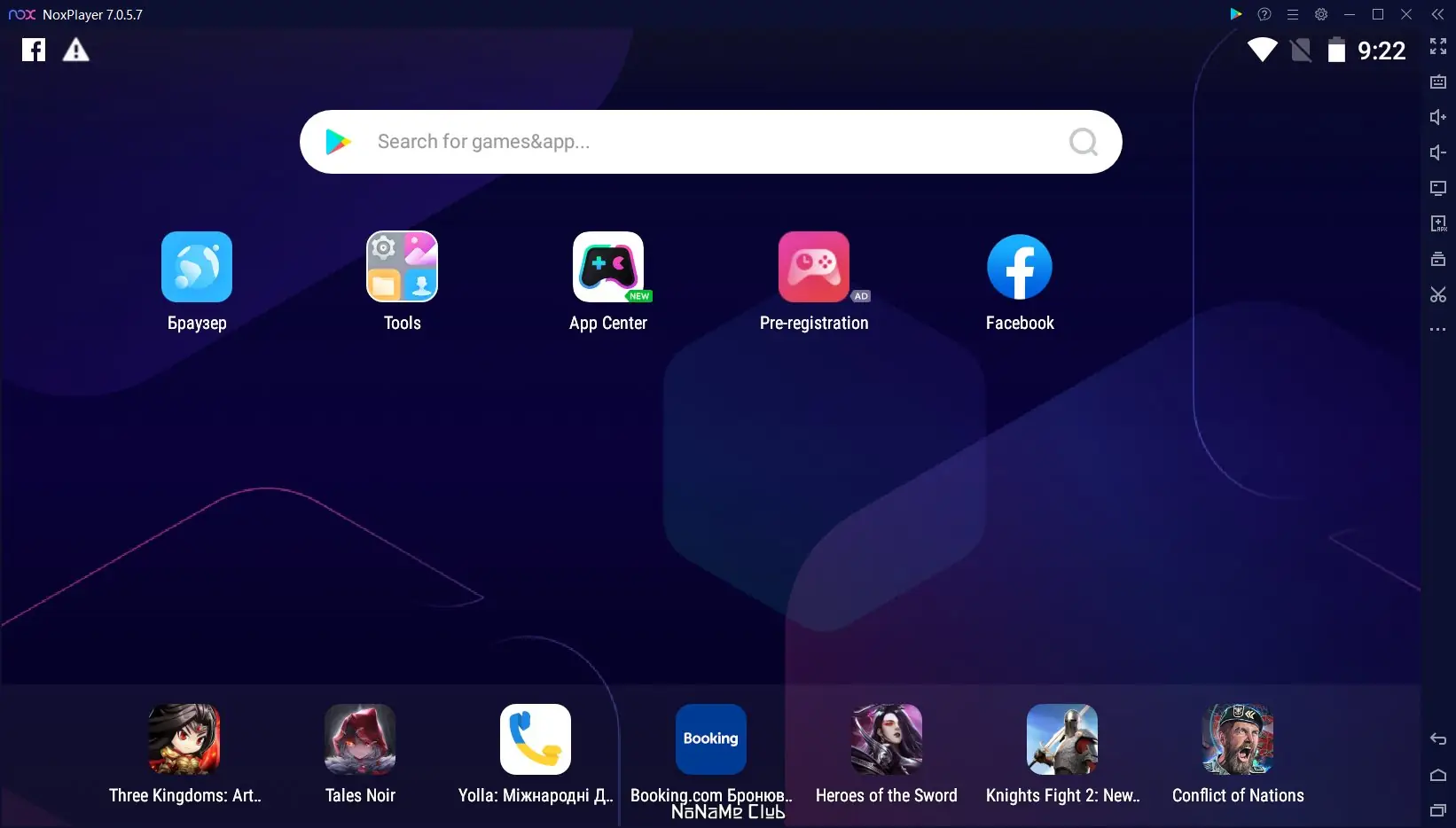Click the NoxPlayer 7.0.5.7 title text

coord(92,14)
